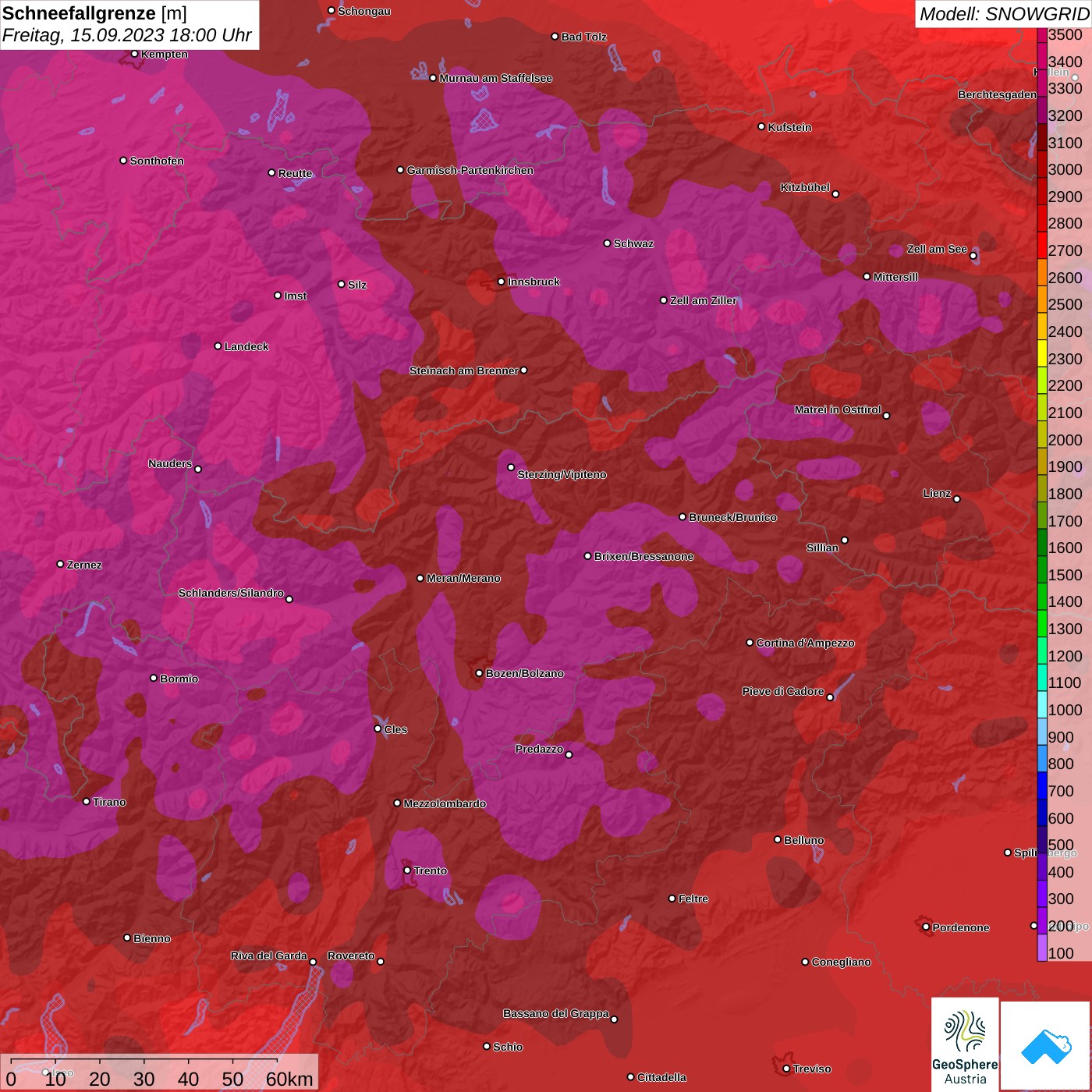Click the Cortina d'Ampezzo dot
Image resolution: width=1092 pixels, height=1092 pixels.
click(750, 643)
